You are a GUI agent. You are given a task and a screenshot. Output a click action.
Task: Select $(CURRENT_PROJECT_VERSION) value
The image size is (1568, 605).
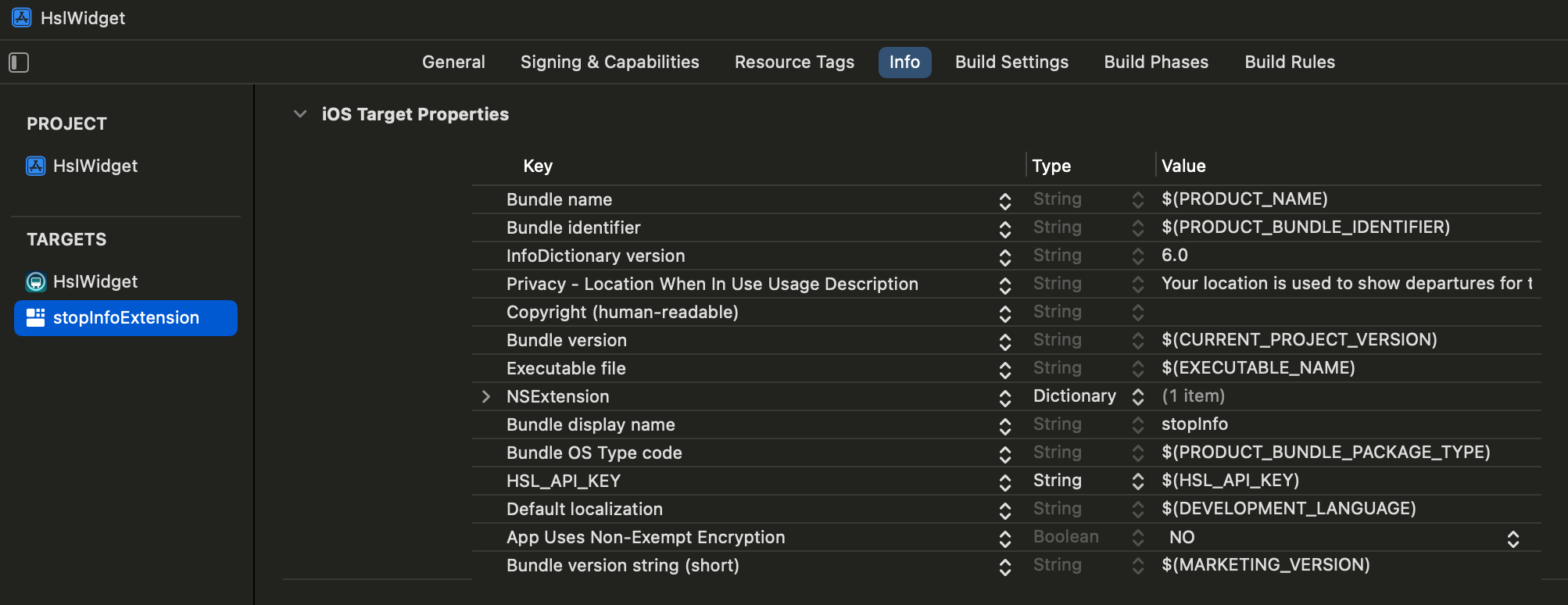coord(1299,340)
